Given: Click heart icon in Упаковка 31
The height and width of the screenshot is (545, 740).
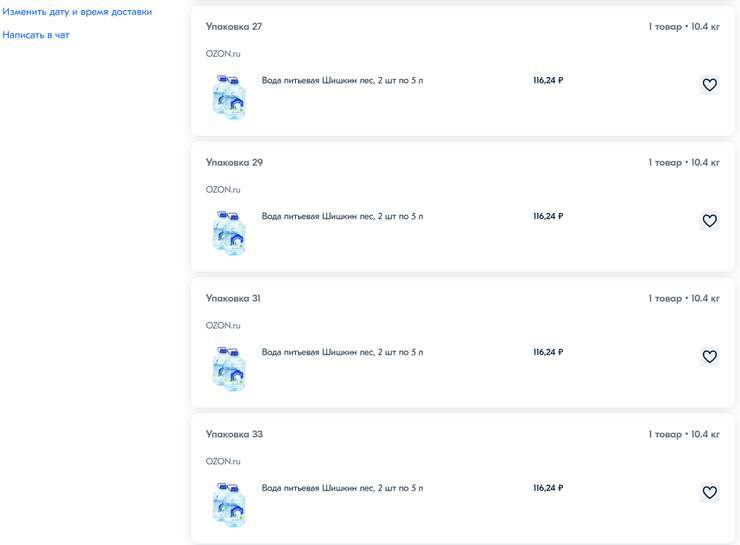Looking at the screenshot, I should point(709,357).
